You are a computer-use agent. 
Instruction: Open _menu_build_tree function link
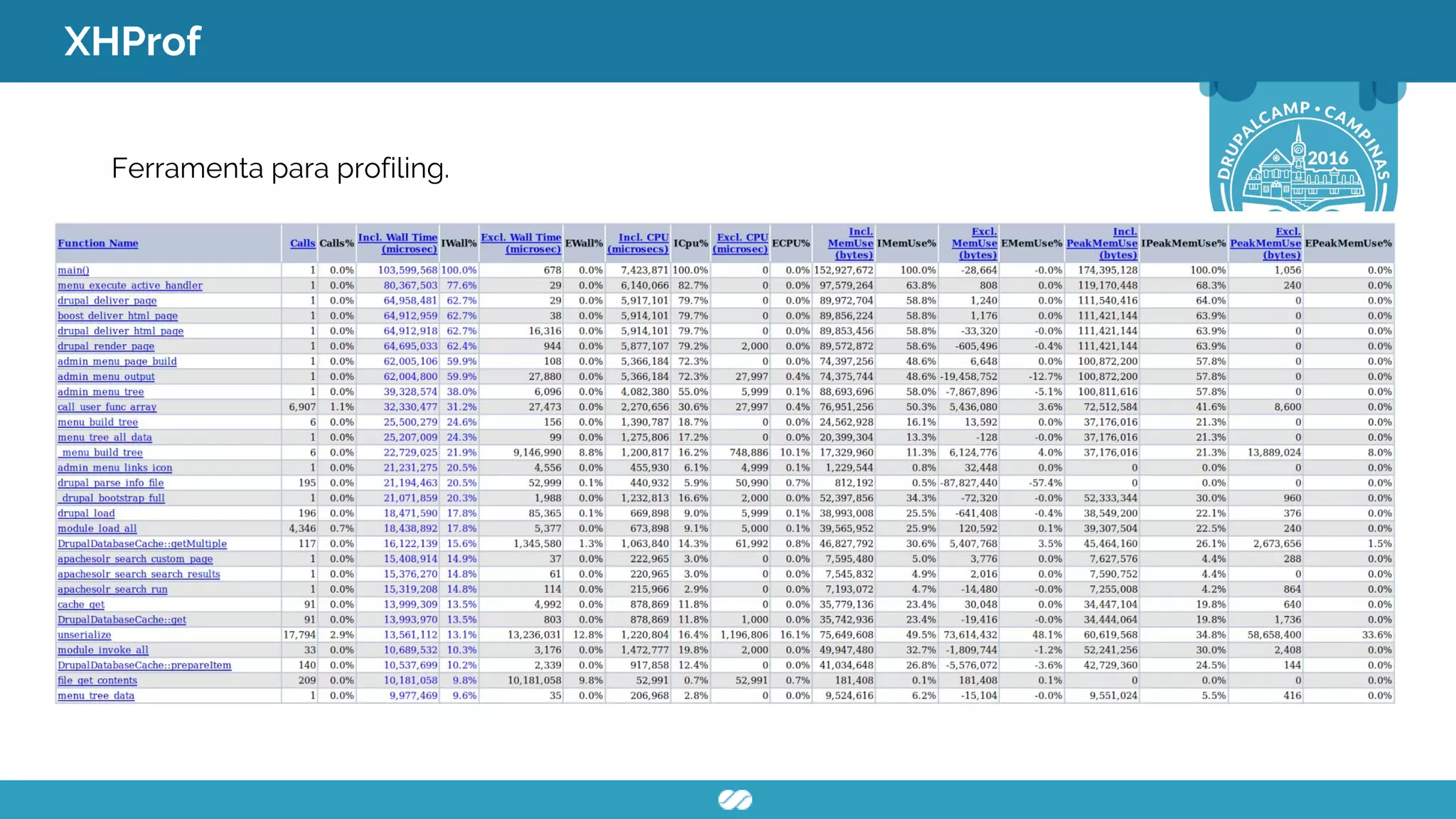click(100, 452)
